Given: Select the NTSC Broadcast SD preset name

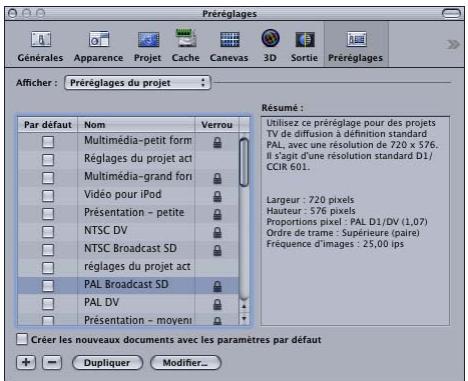Looking at the screenshot, I should pos(130,248).
